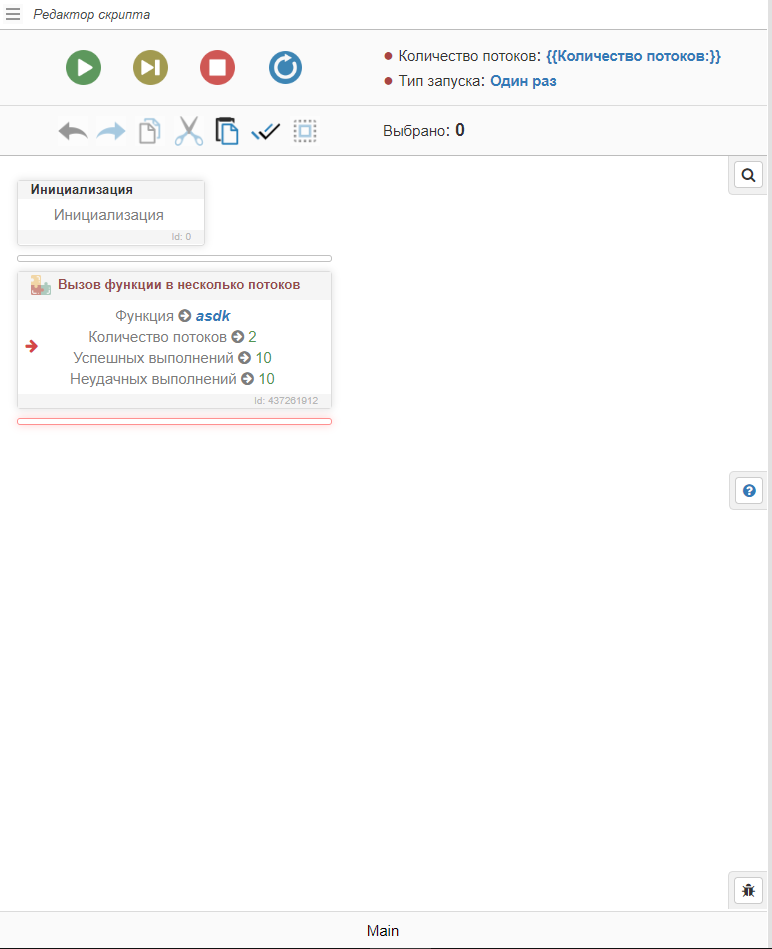The height and width of the screenshot is (949, 772).
Task: Click the Количество потоков value 2
Action: pyautogui.click(x=252, y=337)
